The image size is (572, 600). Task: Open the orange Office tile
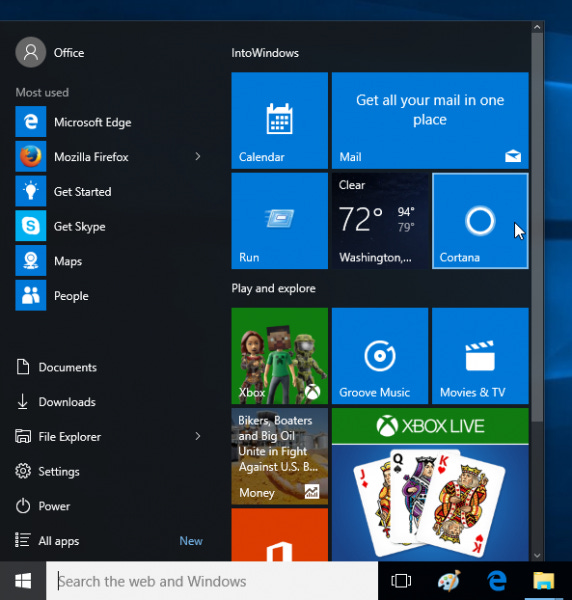pos(279,535)
